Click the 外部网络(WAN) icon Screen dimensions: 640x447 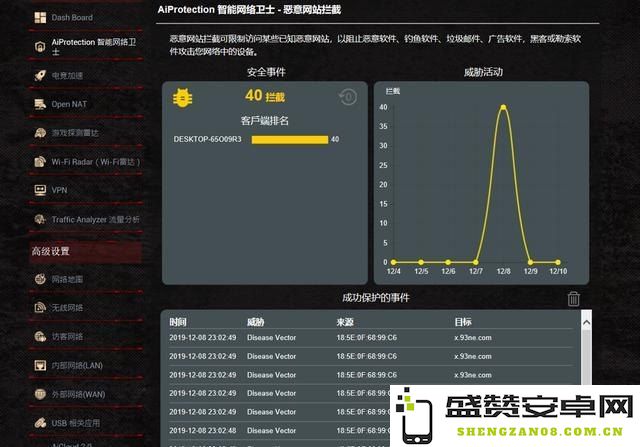point(40,394)
